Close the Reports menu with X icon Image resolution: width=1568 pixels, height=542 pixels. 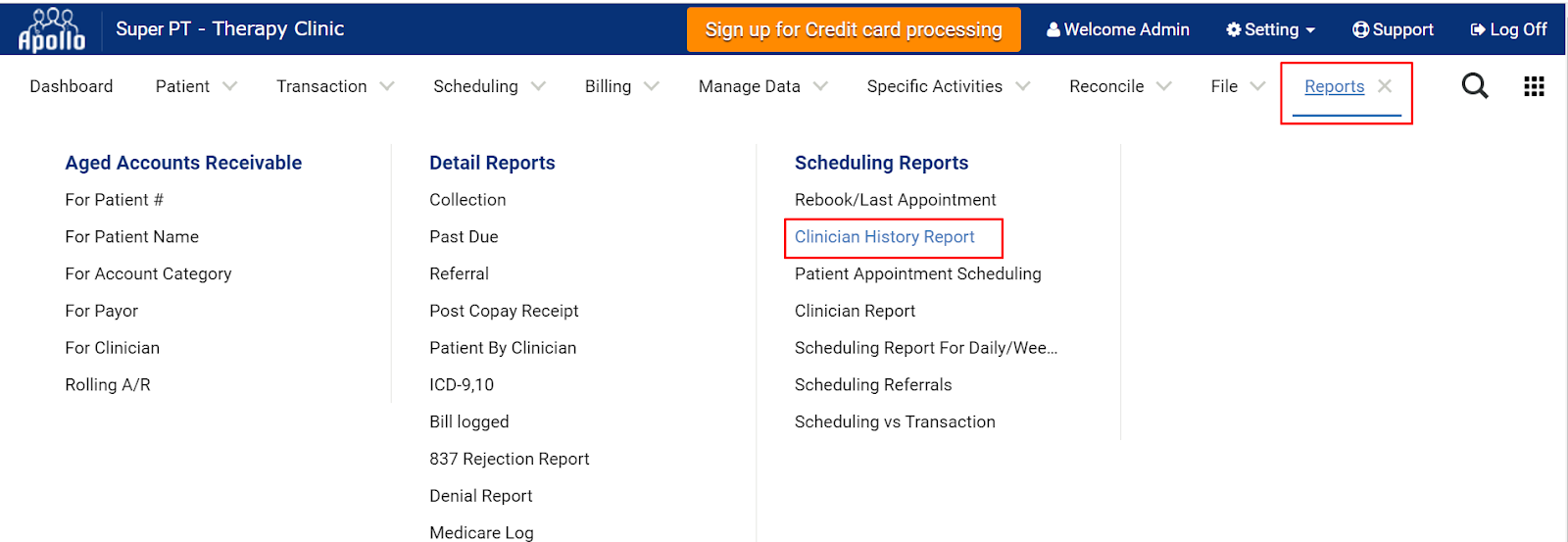(x=1385, y=86)
